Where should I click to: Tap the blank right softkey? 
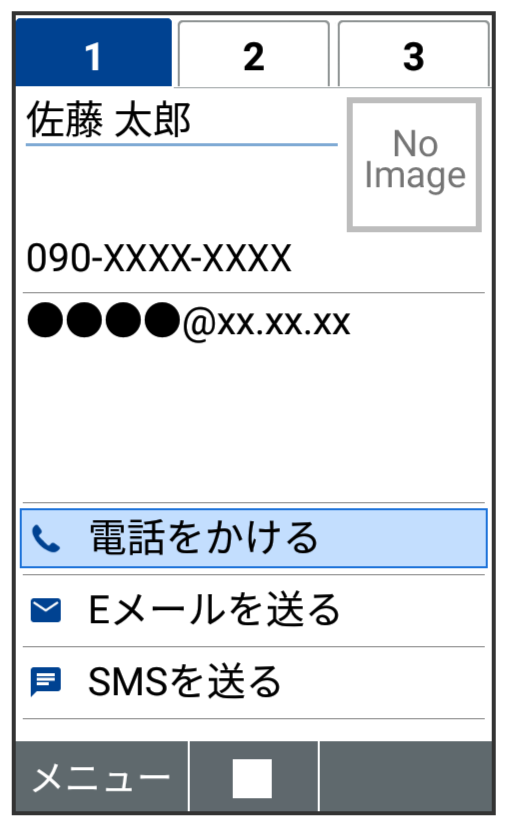coord(405,778)
